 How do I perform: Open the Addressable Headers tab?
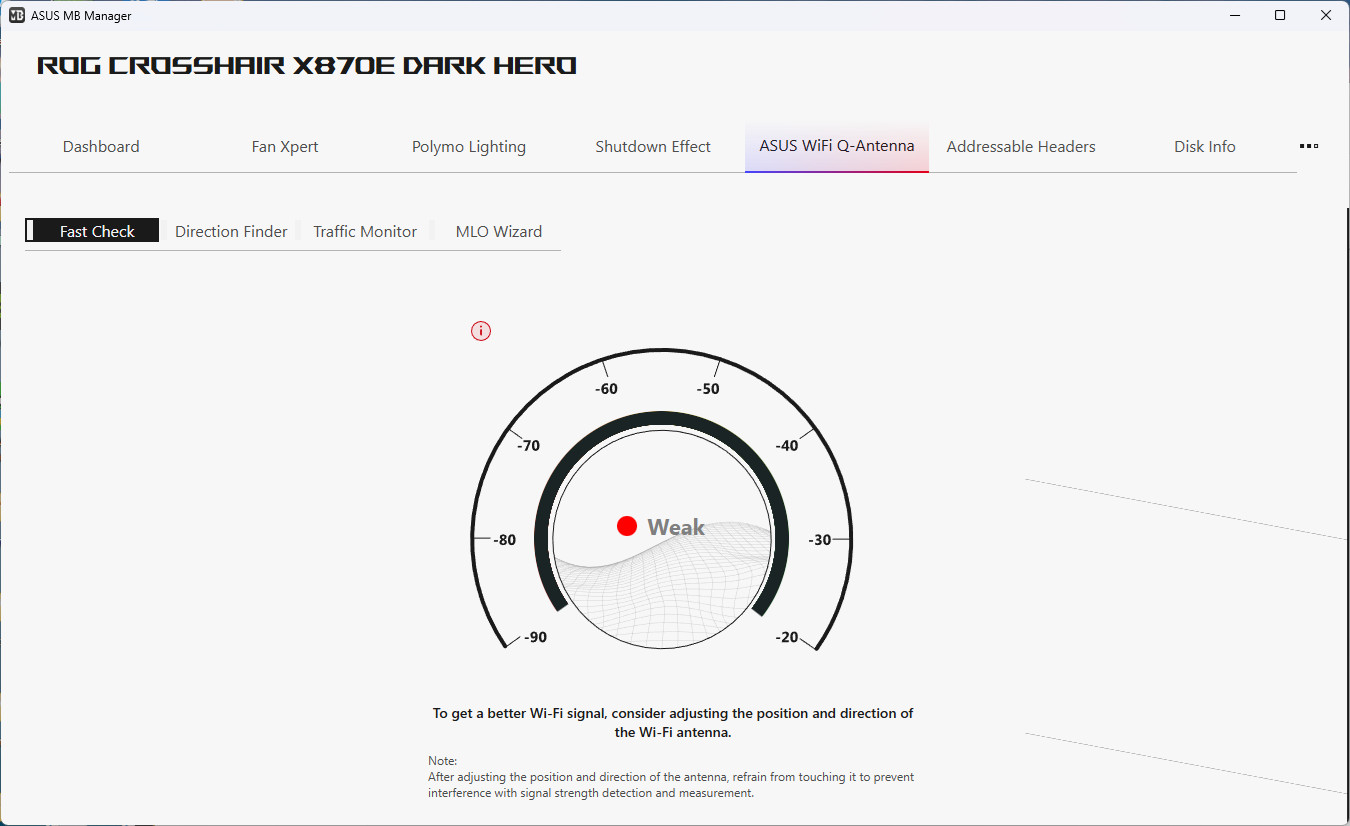click(x=1021, y=147)
